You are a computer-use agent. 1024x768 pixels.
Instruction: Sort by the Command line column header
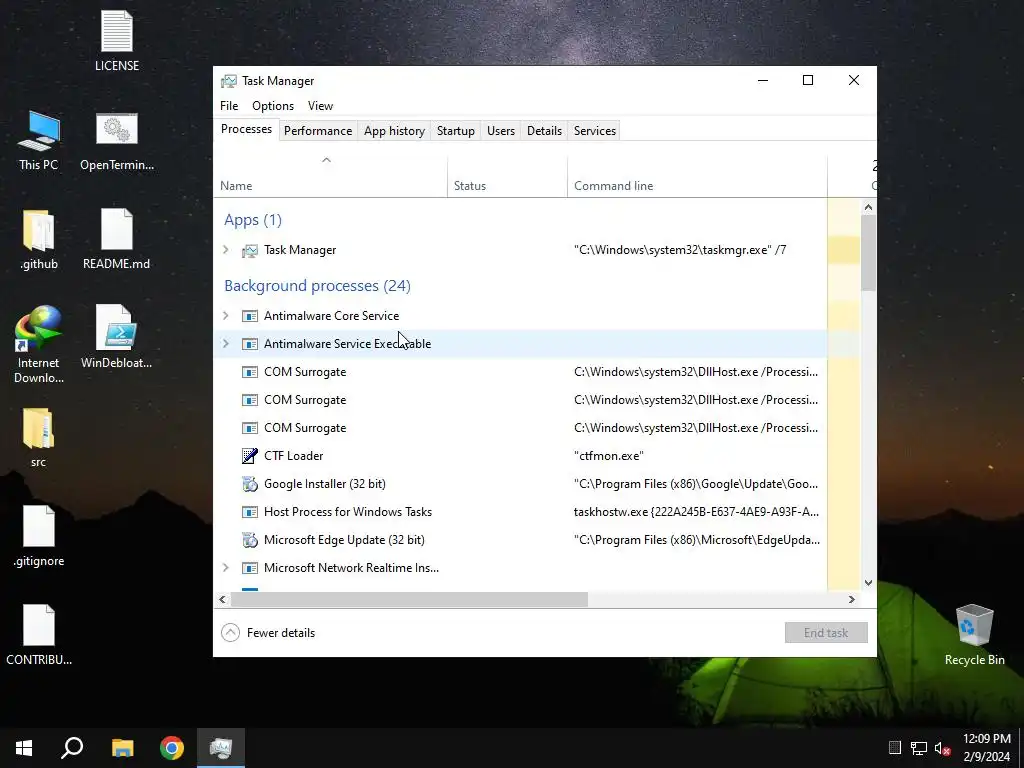[697, 176]
